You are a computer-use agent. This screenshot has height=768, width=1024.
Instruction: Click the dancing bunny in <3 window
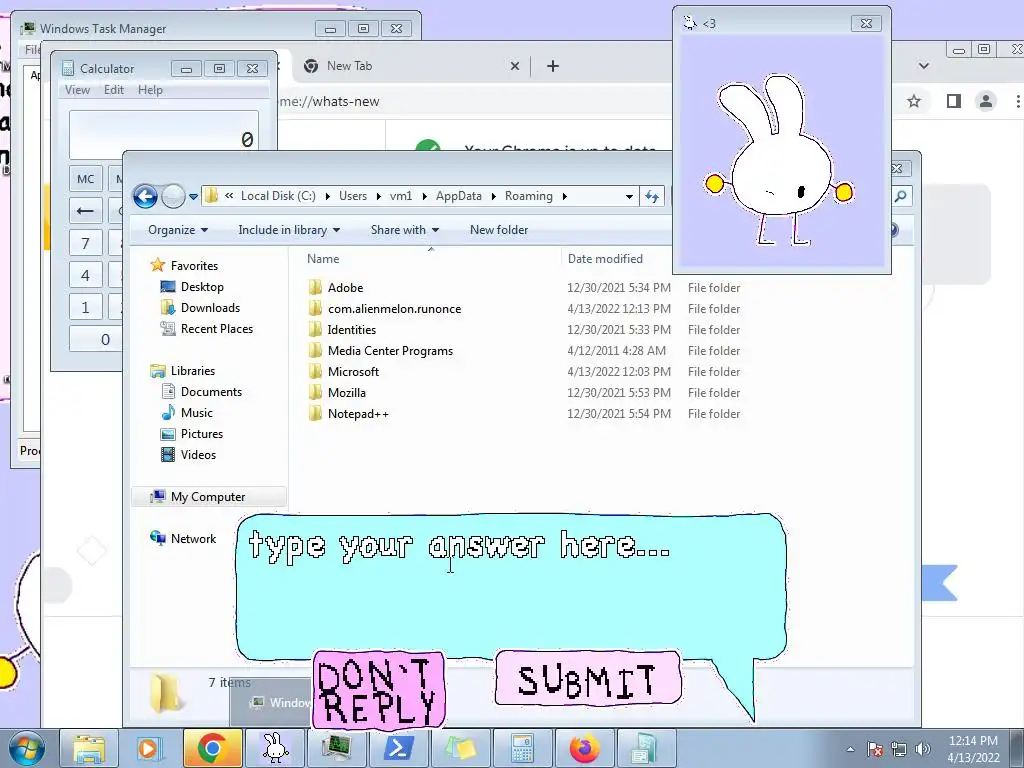(x=778, y=161)
